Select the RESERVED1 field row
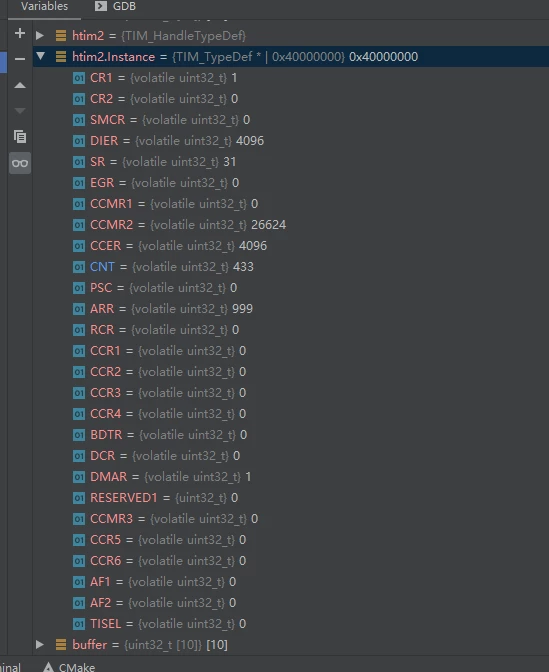Image resolution: width=549 pixels, height=672 pixels. coord(291,498)
